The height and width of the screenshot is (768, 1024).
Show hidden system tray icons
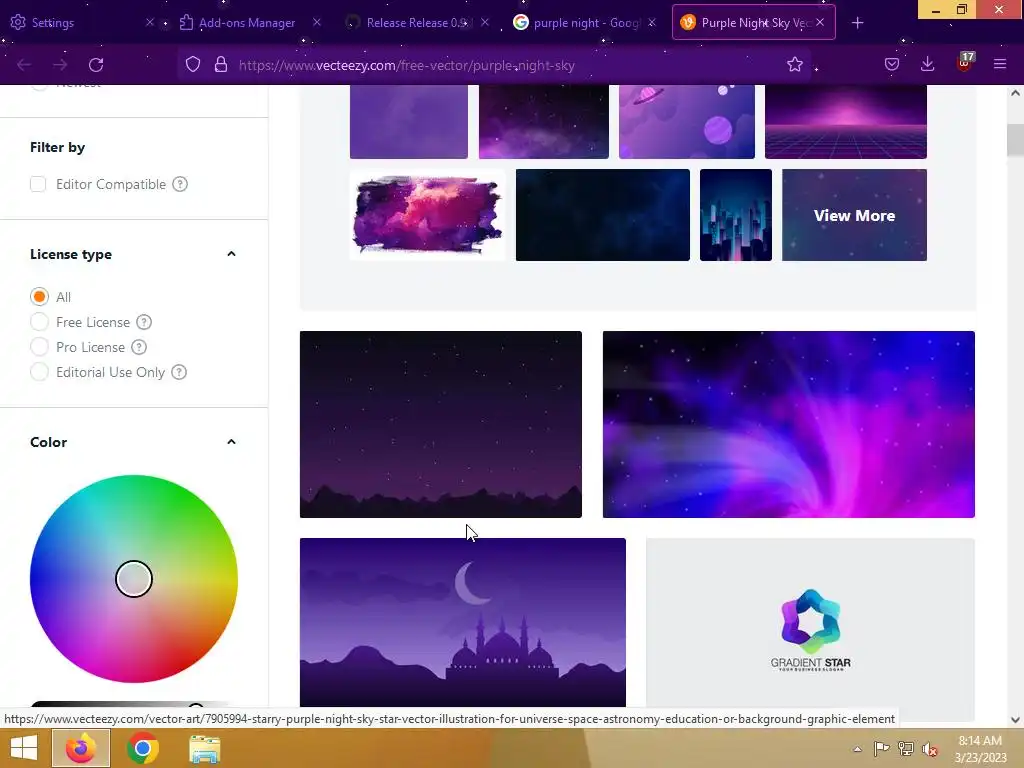pyautogui.click(x=857, y=749)
